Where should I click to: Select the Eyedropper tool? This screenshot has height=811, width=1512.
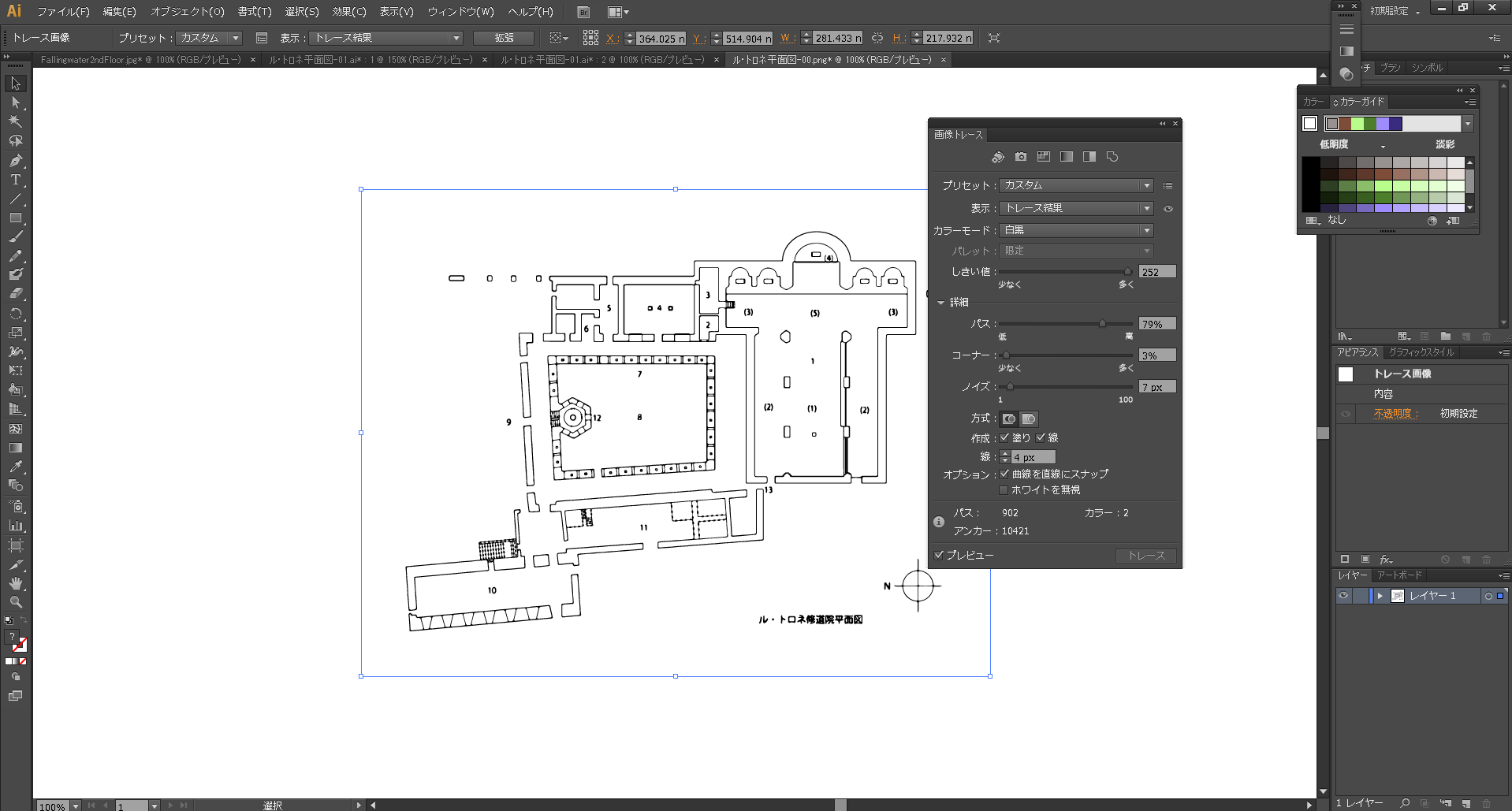click(x=16, y=467)
